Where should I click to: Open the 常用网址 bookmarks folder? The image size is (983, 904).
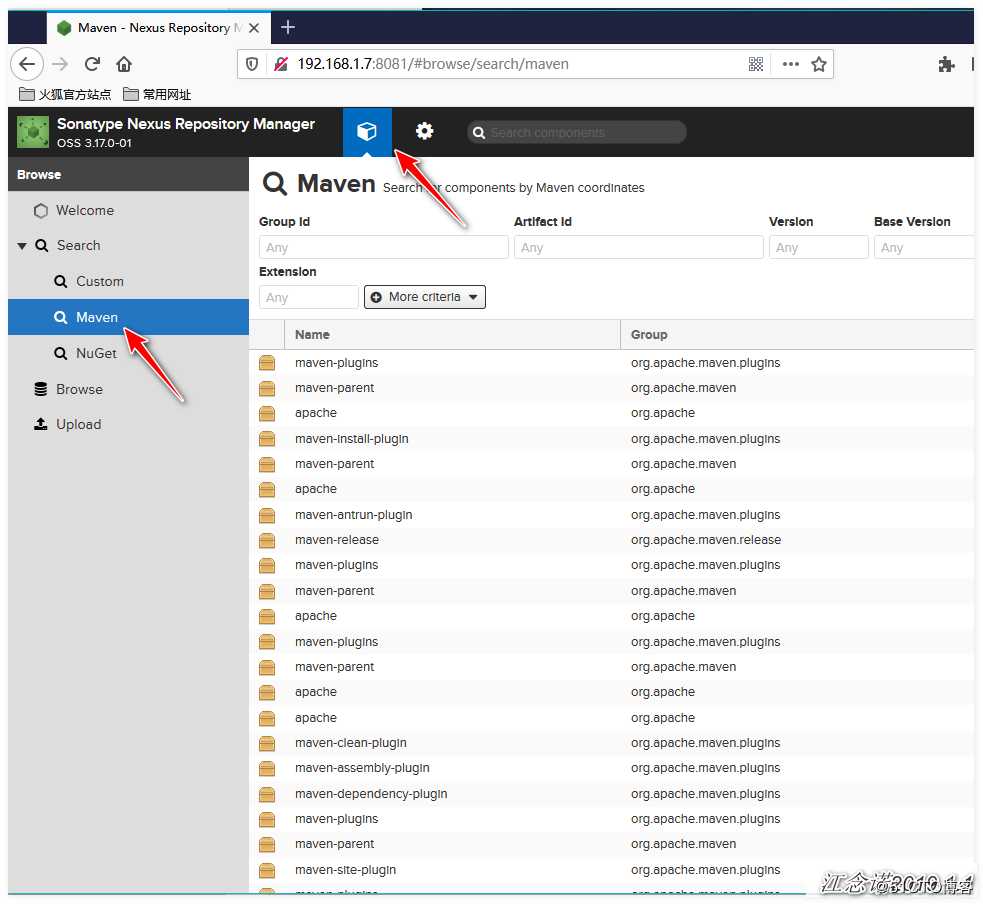pyautogui.click(x=157, y=95)
